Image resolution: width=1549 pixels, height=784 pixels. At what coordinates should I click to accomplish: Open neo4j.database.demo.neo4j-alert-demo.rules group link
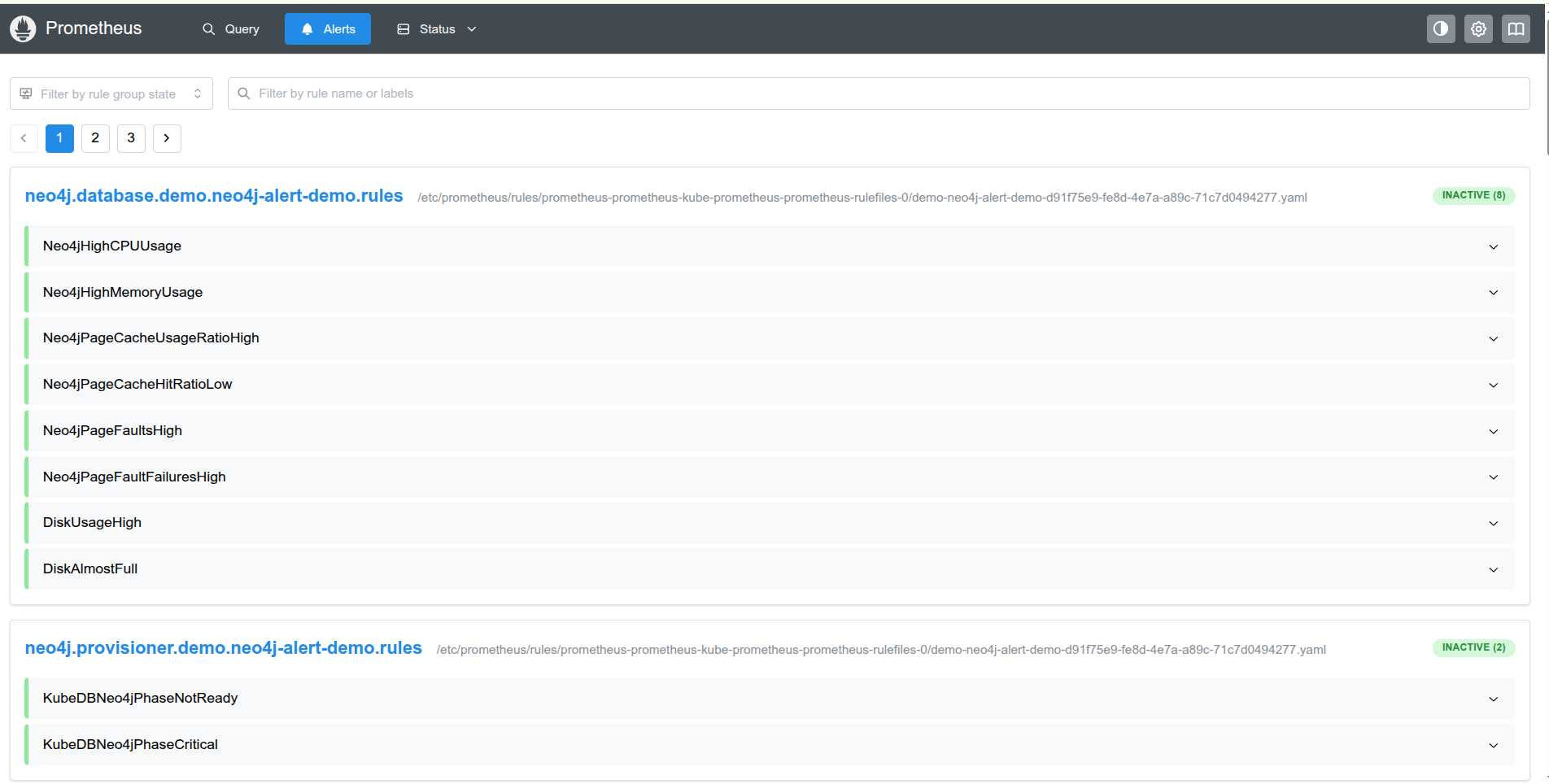click(214, 196)
